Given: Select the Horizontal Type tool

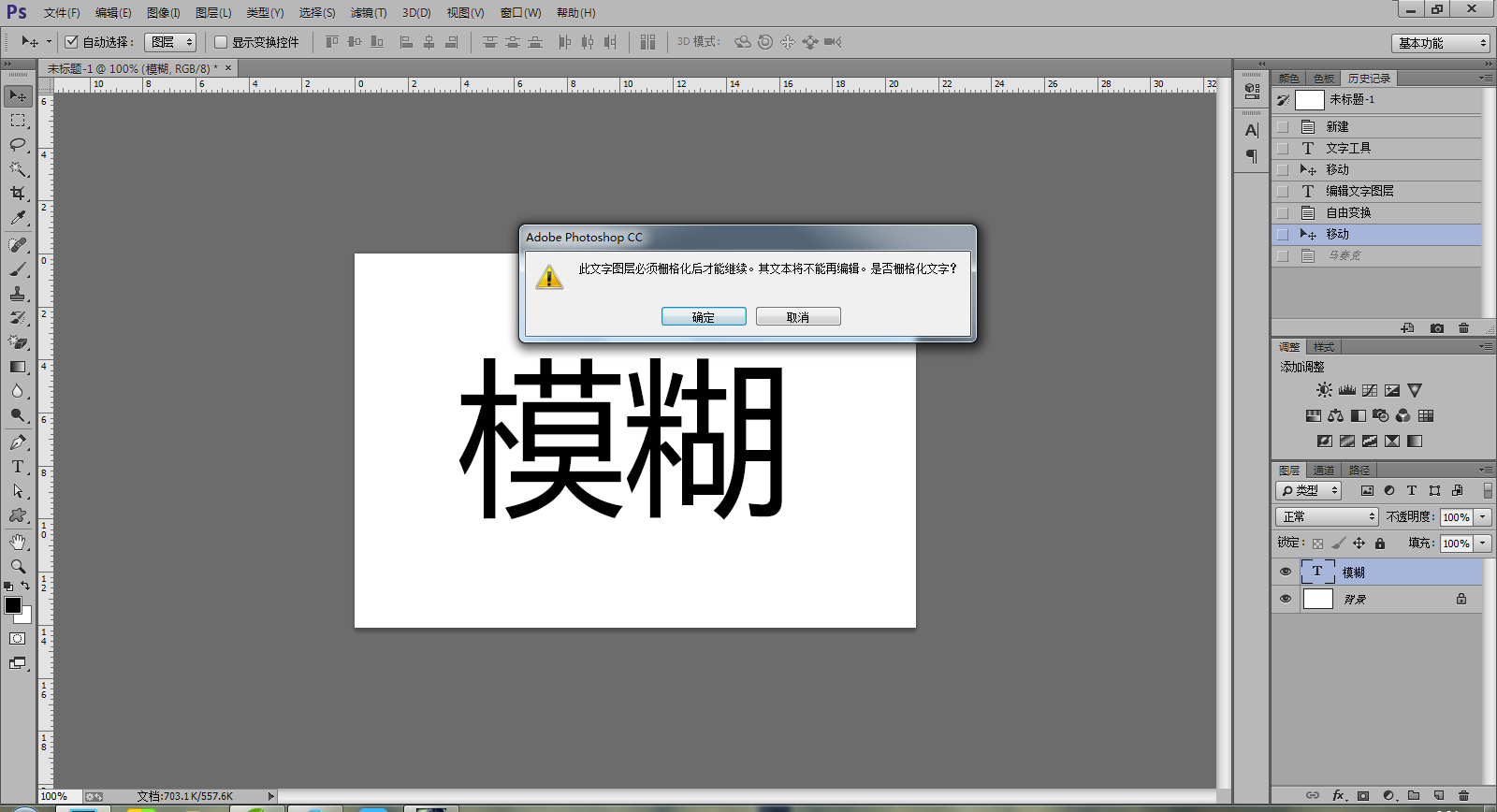Looking at the screenshot, I should [x=18, y=467].
